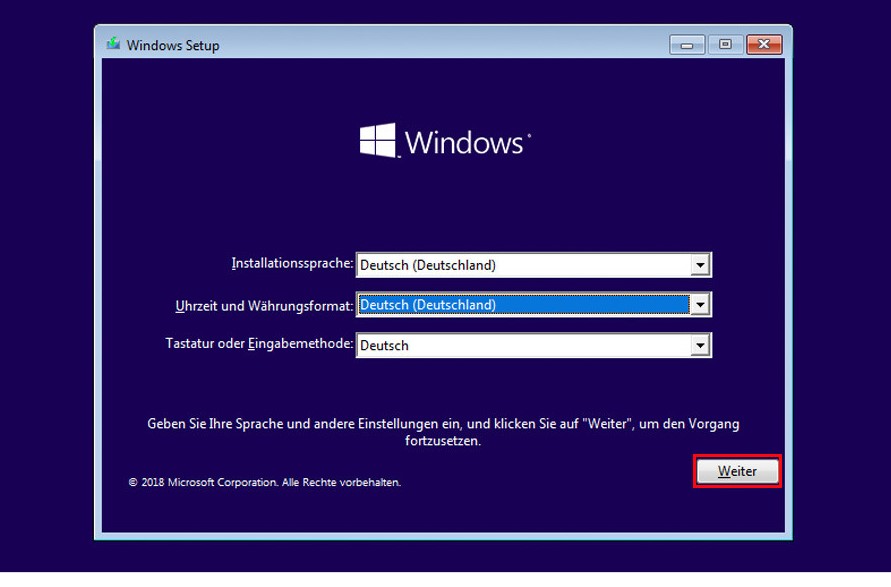Click the Windows Setup title bar icon
This screenshot has height=587, width=891.
click(113, 44)
